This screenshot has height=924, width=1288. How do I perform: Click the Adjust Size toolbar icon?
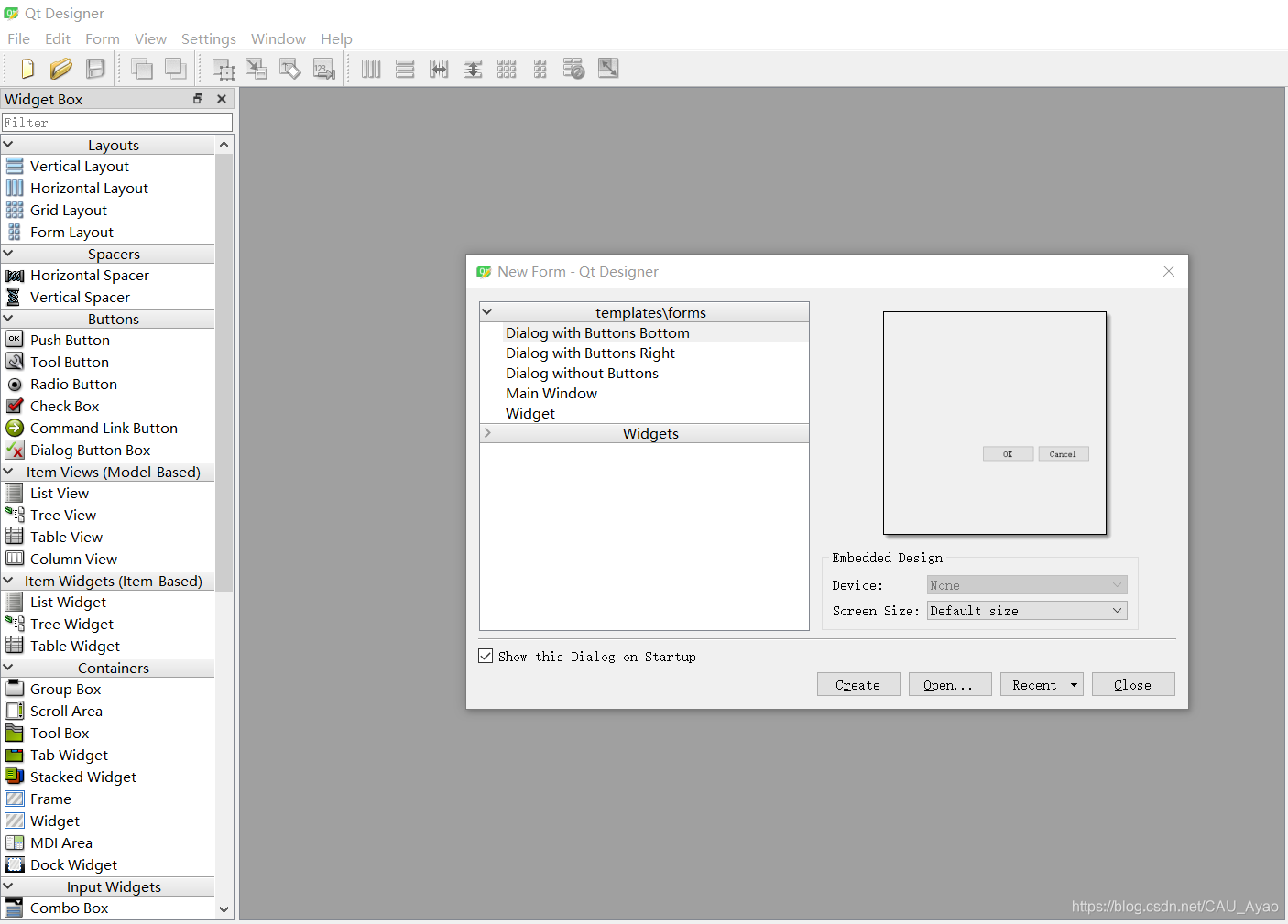coord(608,69)
